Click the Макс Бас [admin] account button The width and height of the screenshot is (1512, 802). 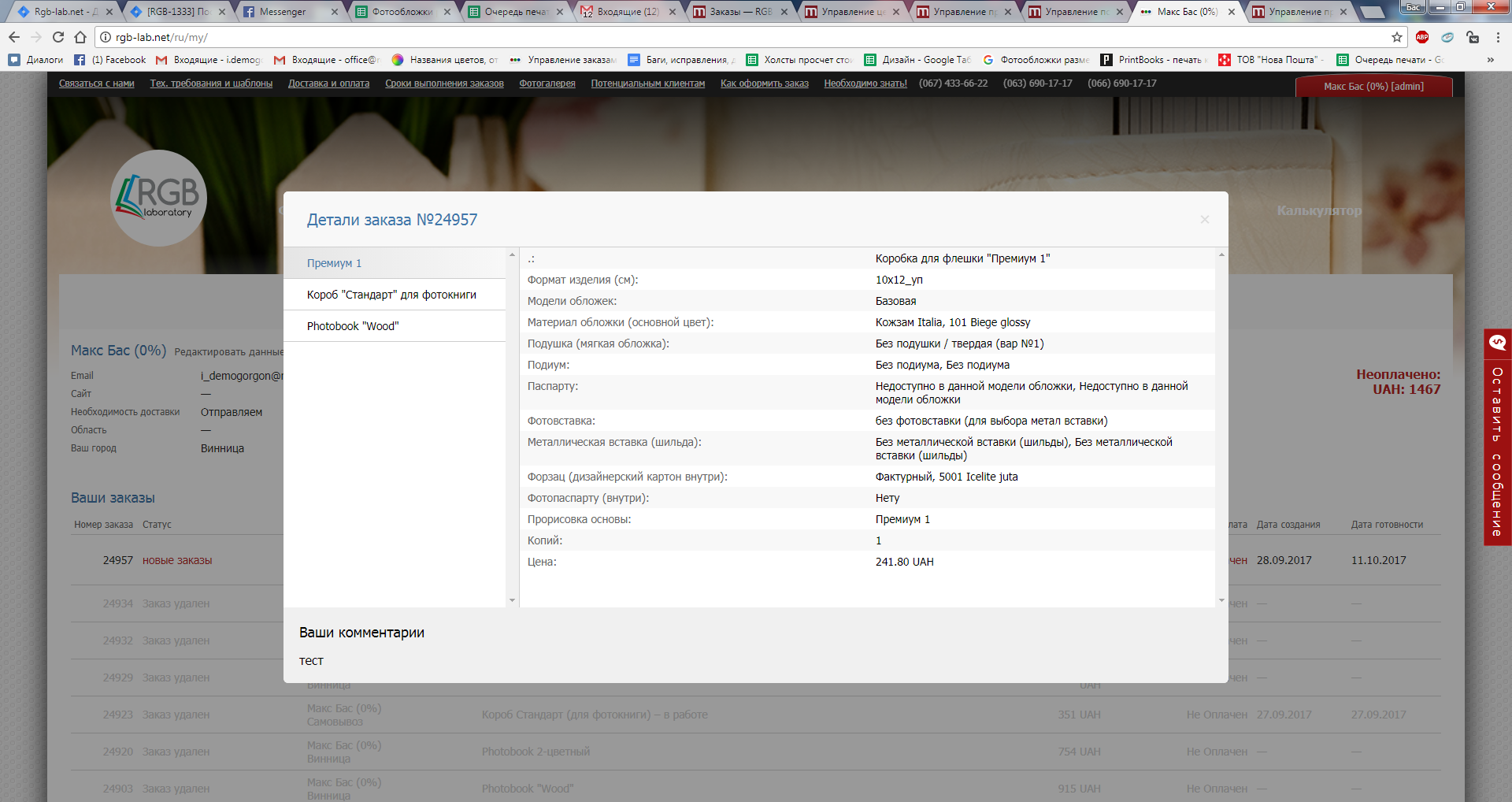[x=1373, y=87]
